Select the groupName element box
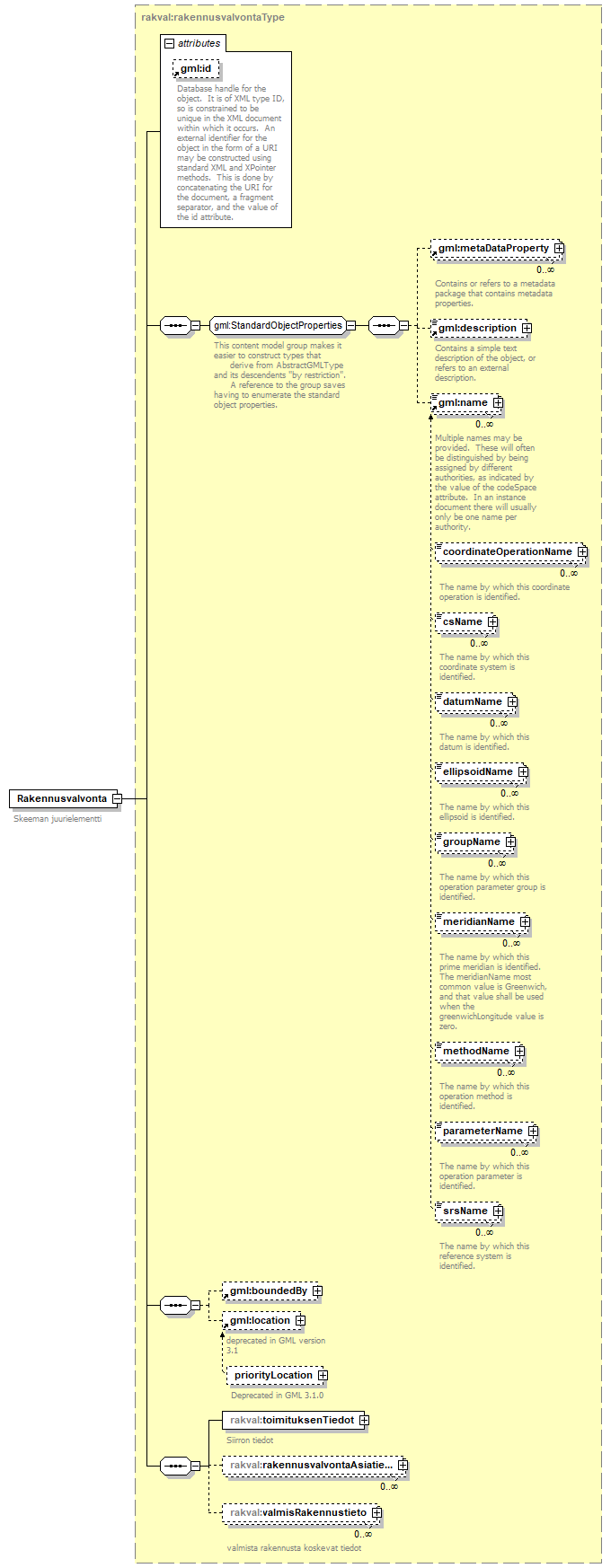The width and height of the screenshot is (611, 1568). tap(472, 841)
